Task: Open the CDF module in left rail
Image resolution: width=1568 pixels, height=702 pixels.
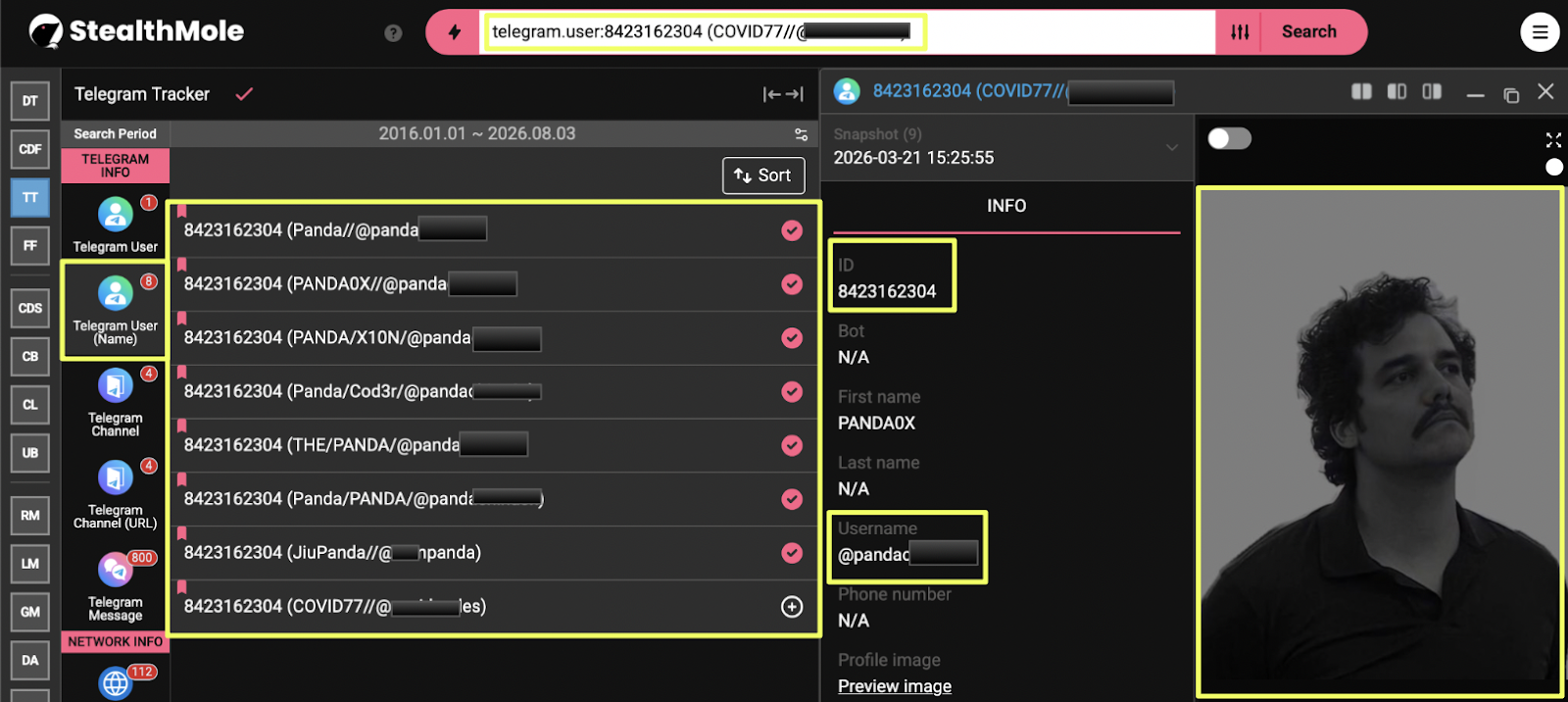Action: tap(30, 149)
